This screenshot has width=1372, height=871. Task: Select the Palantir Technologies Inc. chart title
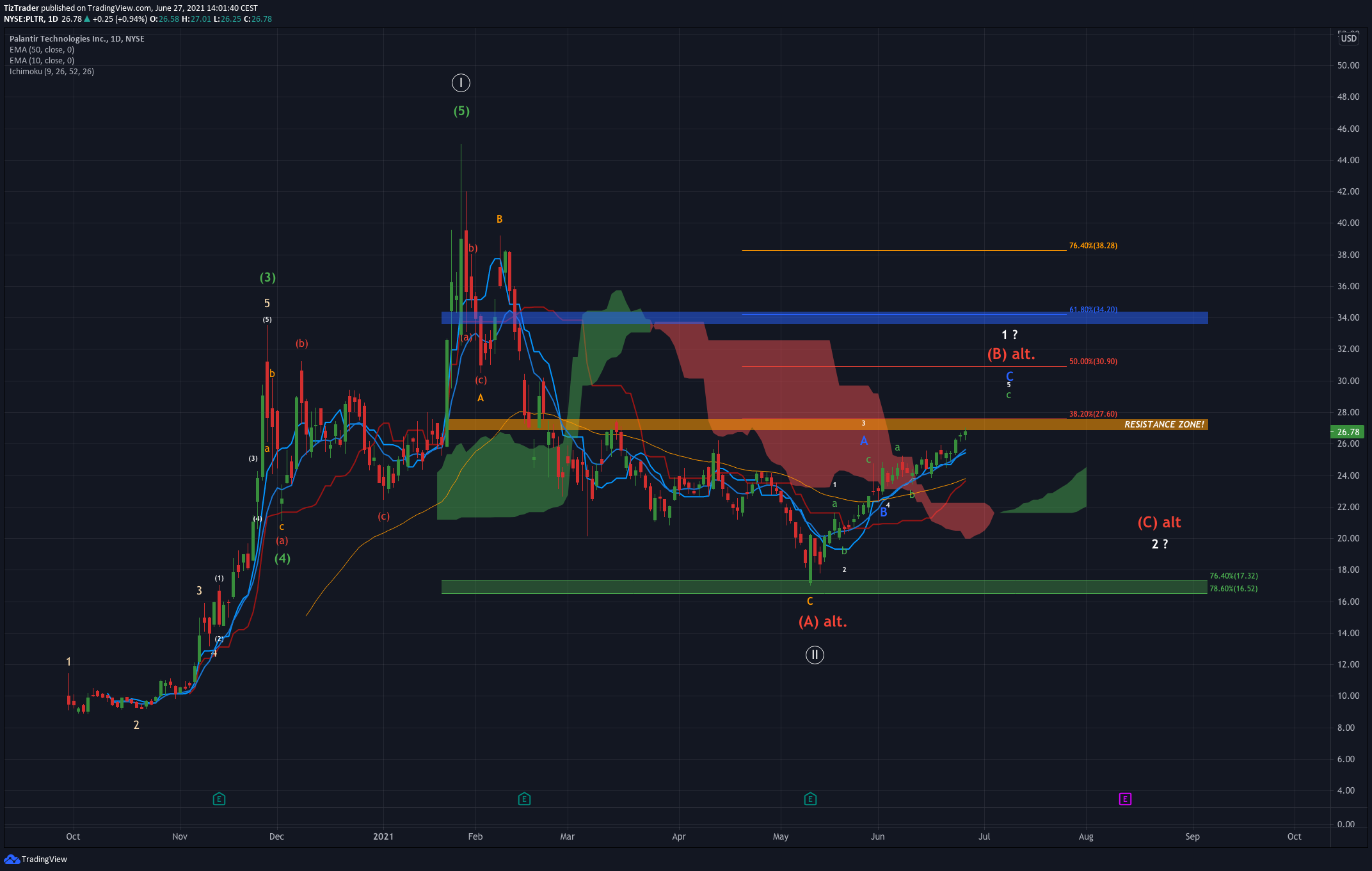click(x=77, y=38)
